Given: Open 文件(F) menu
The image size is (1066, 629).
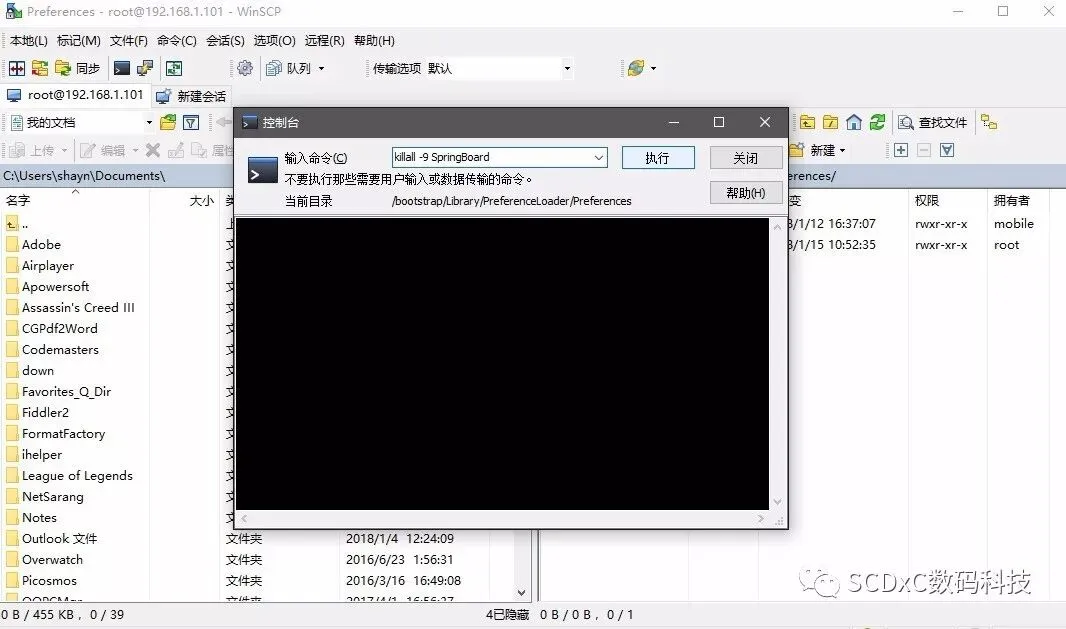Looking at the screenshot, I should (x=128, y=41).
